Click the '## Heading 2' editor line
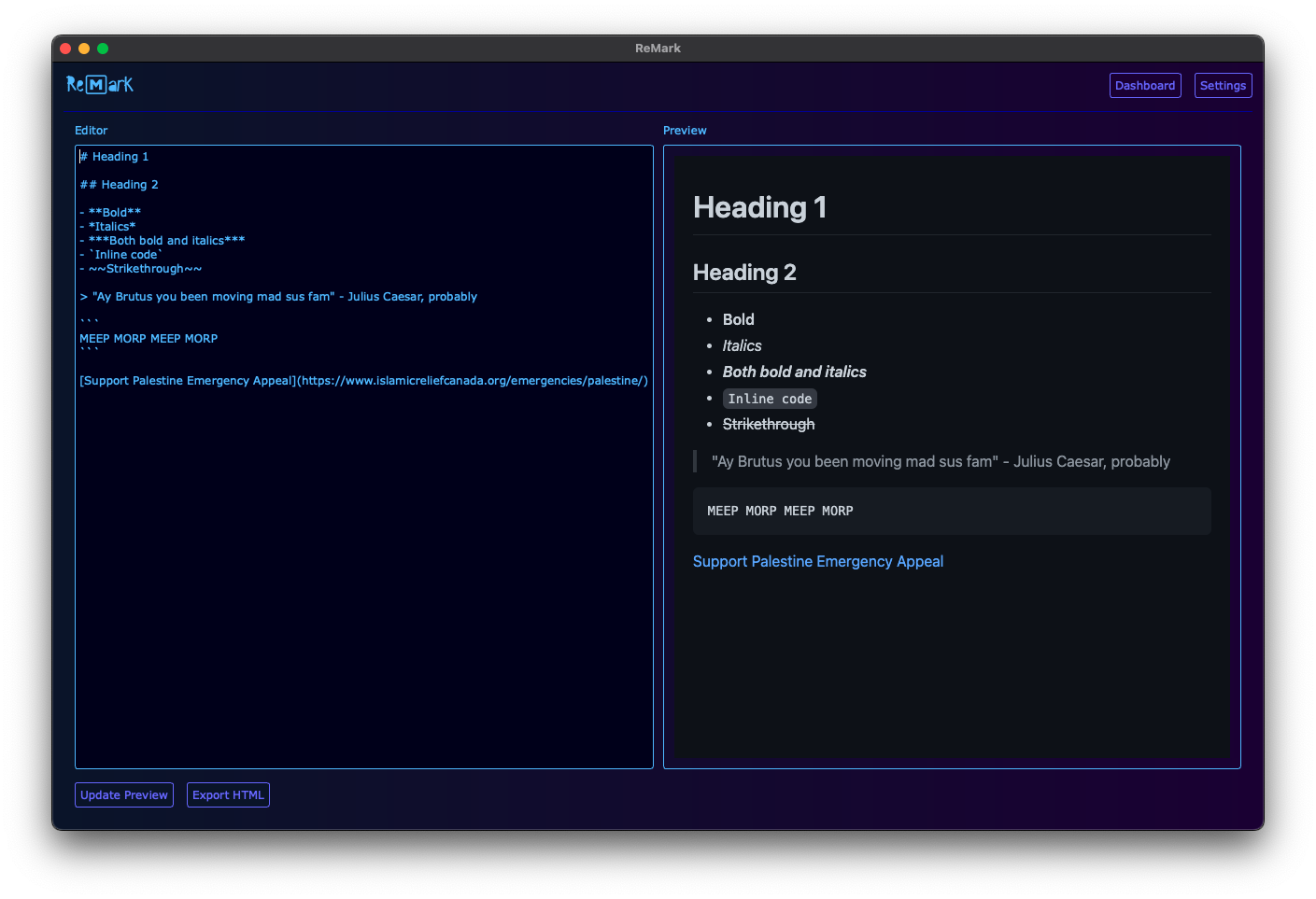This screenshot has height=899, width=1316. point(120,185)
